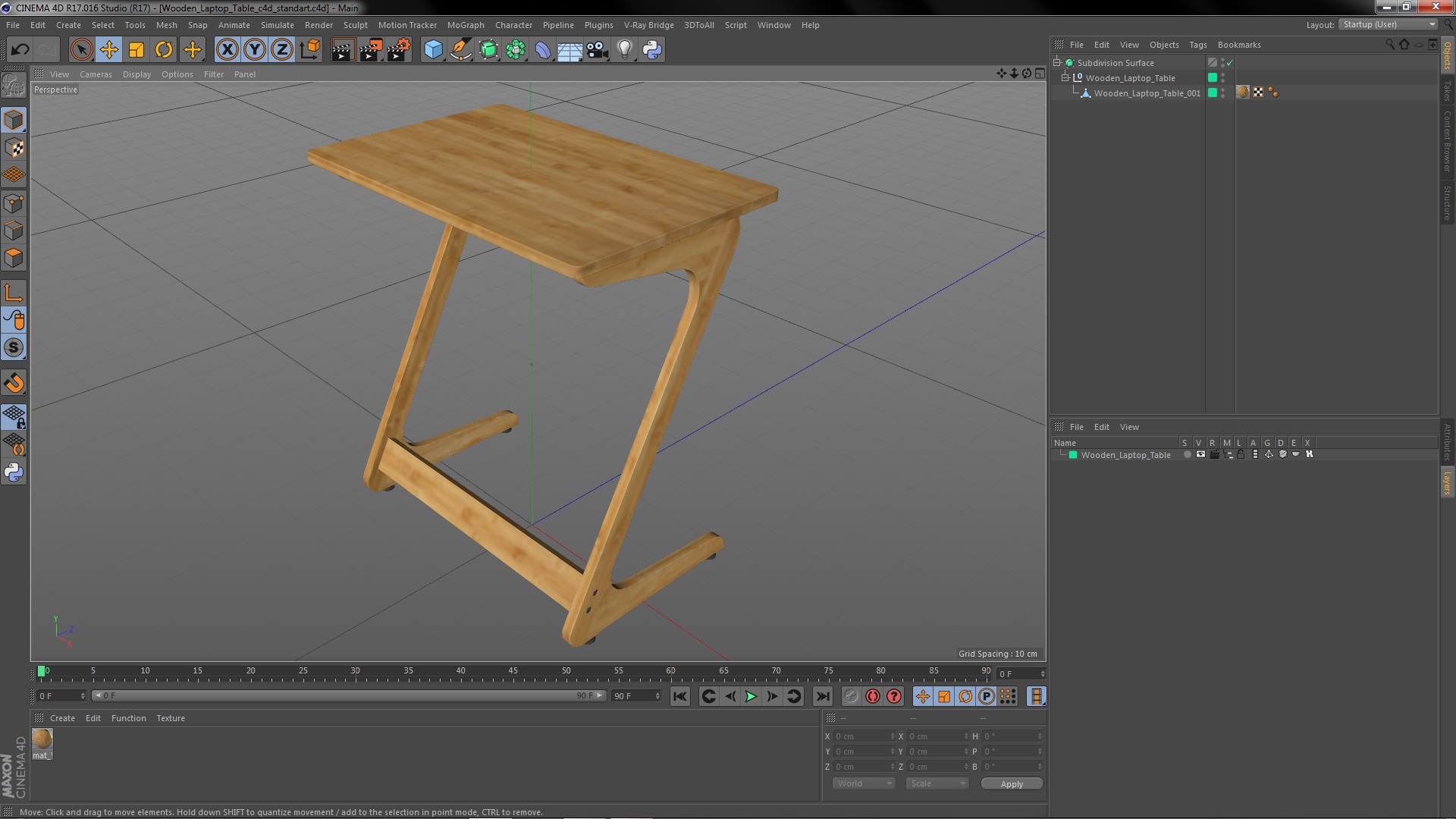The height and width of the screenshot is (819, 1456).
Task: Open the spline pen tool
Action: coord(460,50)
